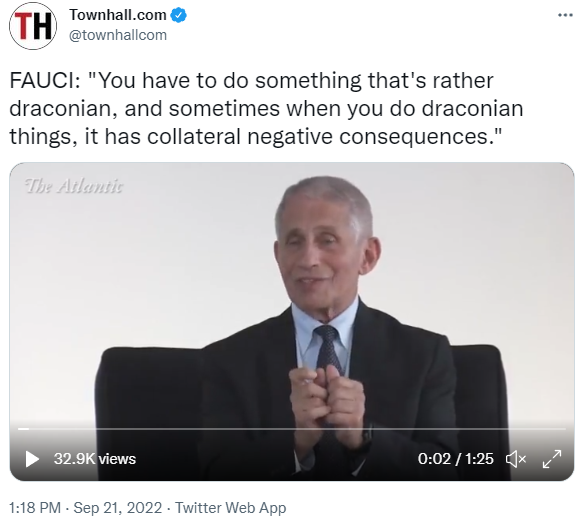Open the TH profile avatar
This screenshot has height=521, width=583.
(x=33, y=26)
